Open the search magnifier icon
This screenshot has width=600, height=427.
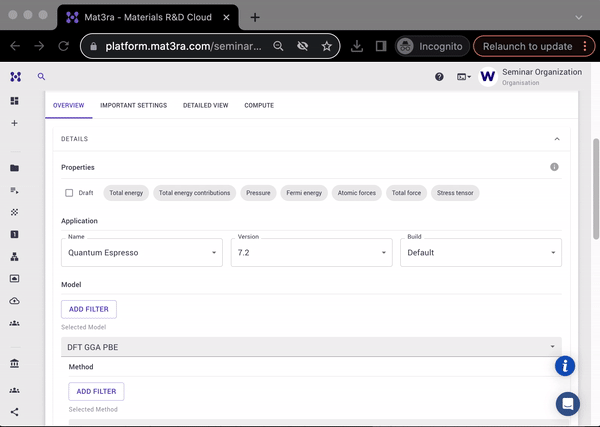(x=41, y=77)
